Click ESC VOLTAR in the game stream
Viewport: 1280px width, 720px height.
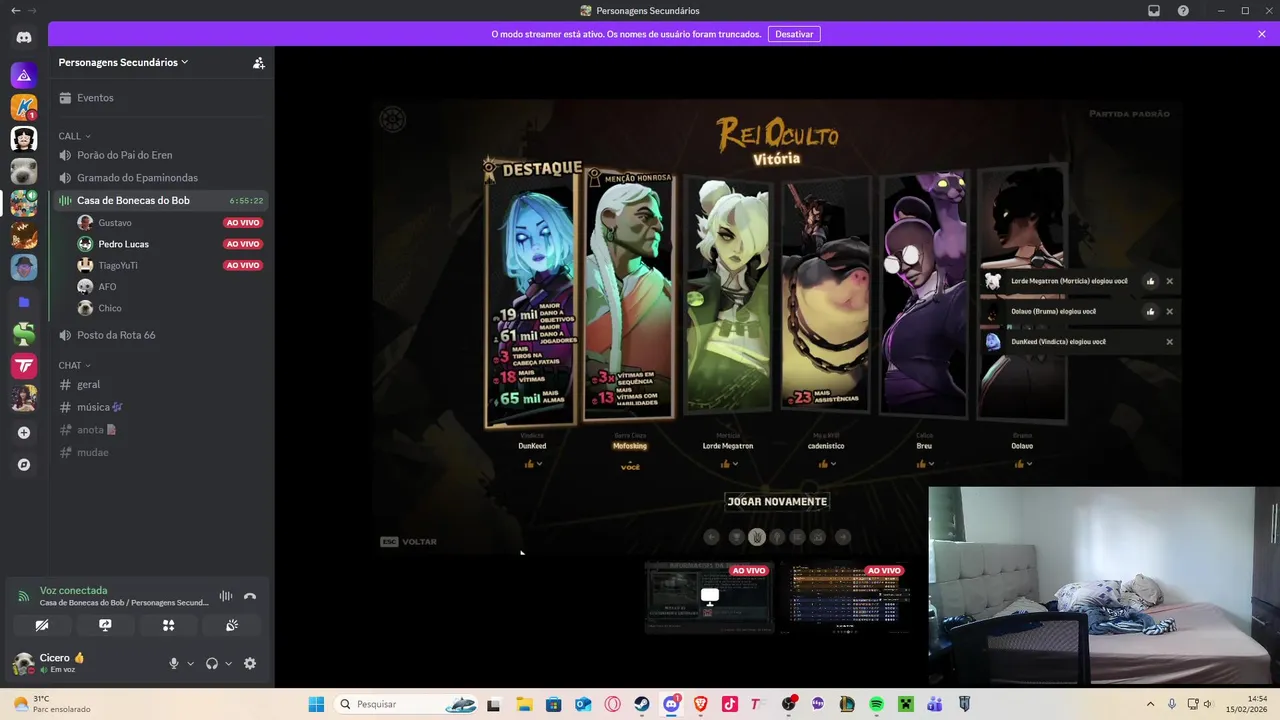409,542
